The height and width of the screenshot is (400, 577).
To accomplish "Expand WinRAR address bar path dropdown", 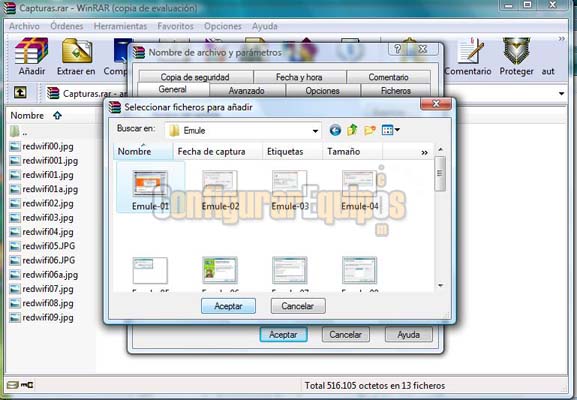I will (561, 93).
